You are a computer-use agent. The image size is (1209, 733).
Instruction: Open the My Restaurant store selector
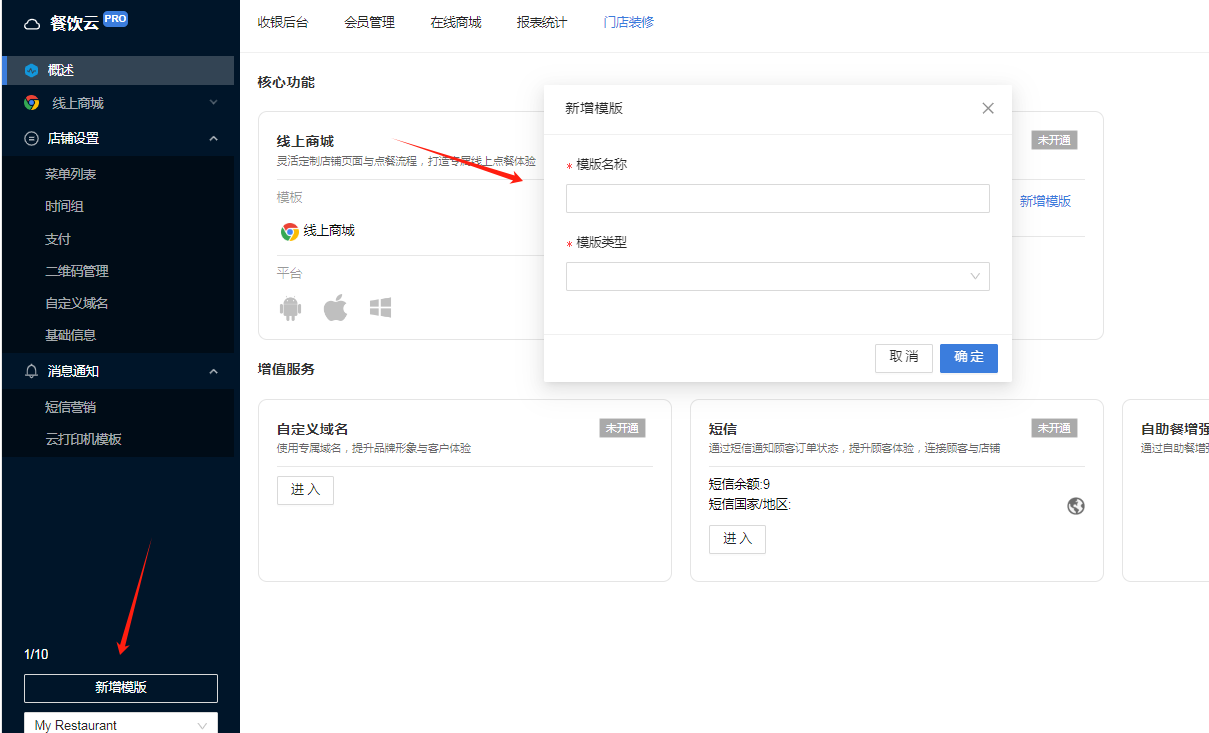pos(121,724)
